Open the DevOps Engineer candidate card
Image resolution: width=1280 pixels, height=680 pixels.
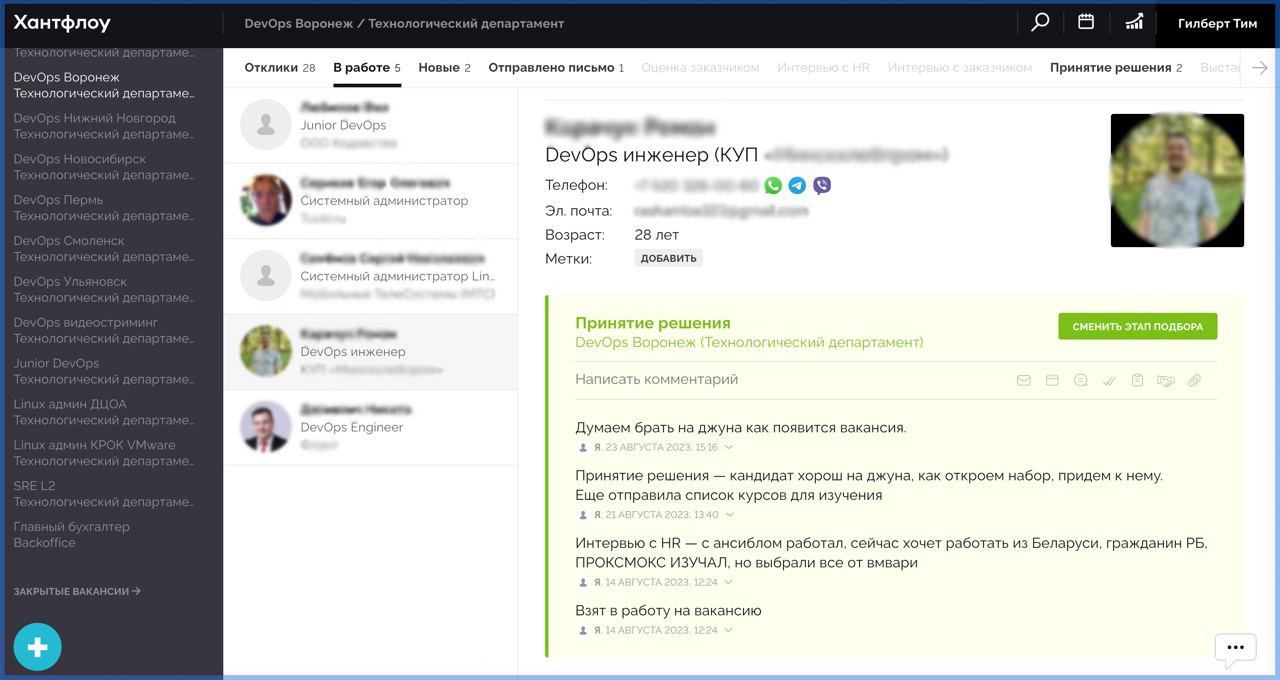(370, 427)
